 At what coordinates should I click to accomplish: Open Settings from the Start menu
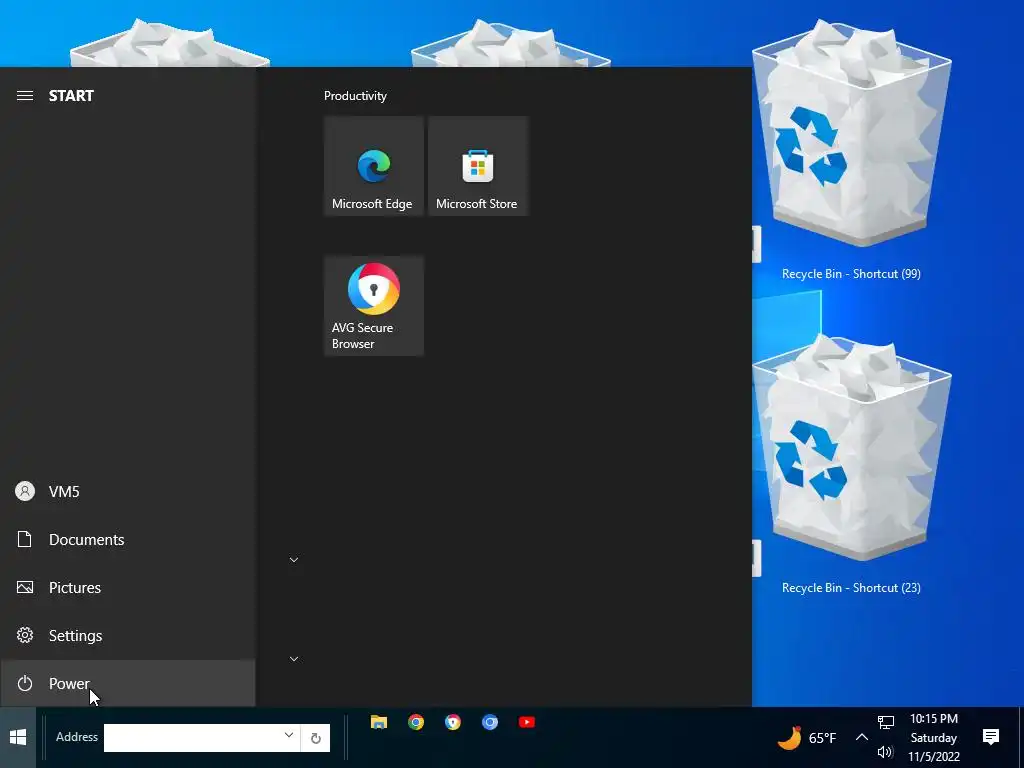click(127, 635)
